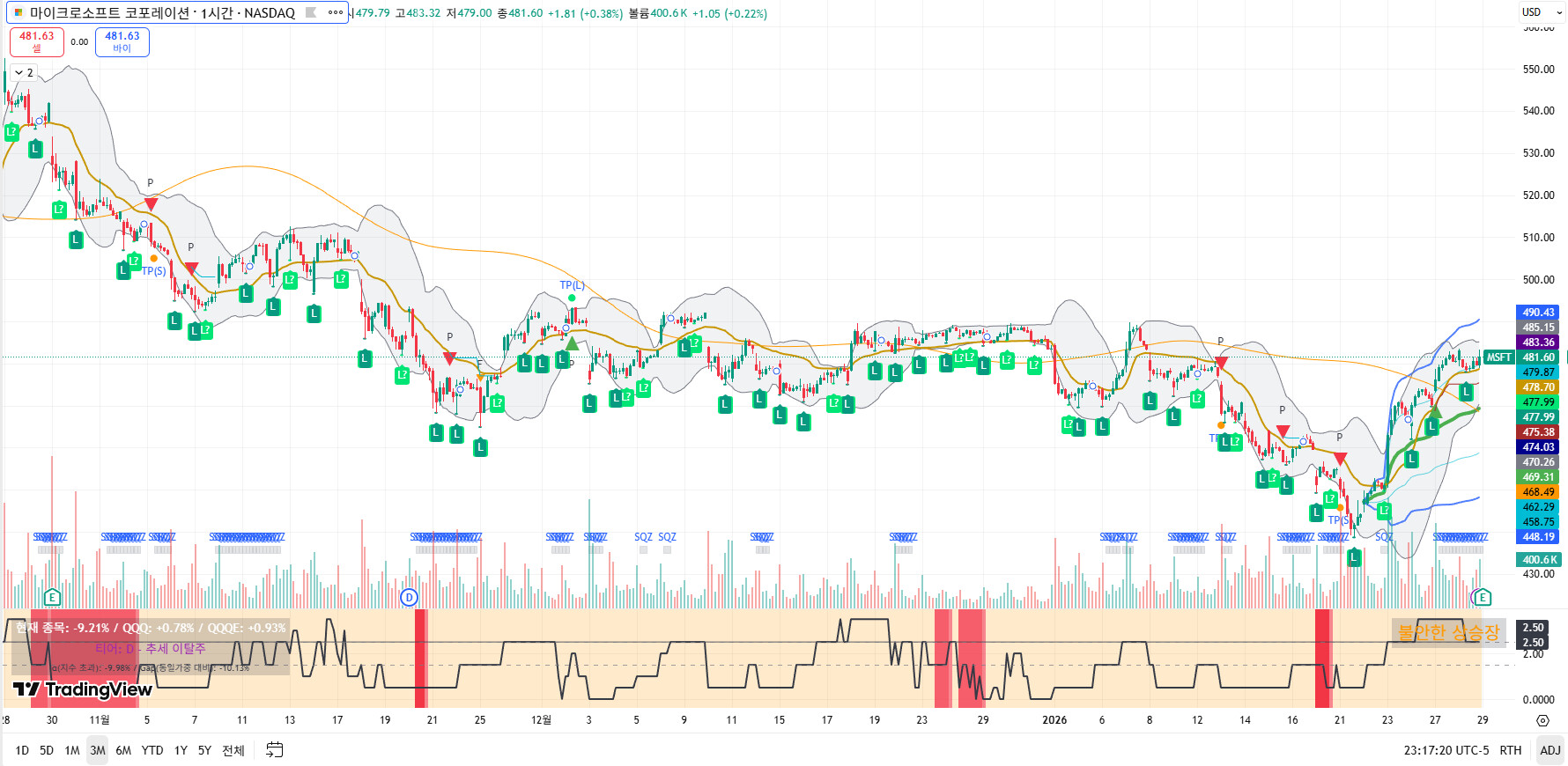Select the 1Y time range

pos(181,750)
